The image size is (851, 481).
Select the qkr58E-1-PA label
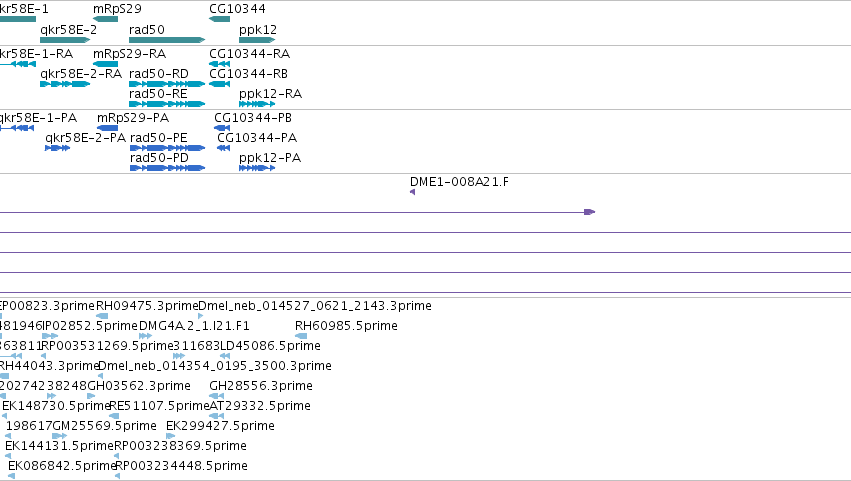[38, 118]
